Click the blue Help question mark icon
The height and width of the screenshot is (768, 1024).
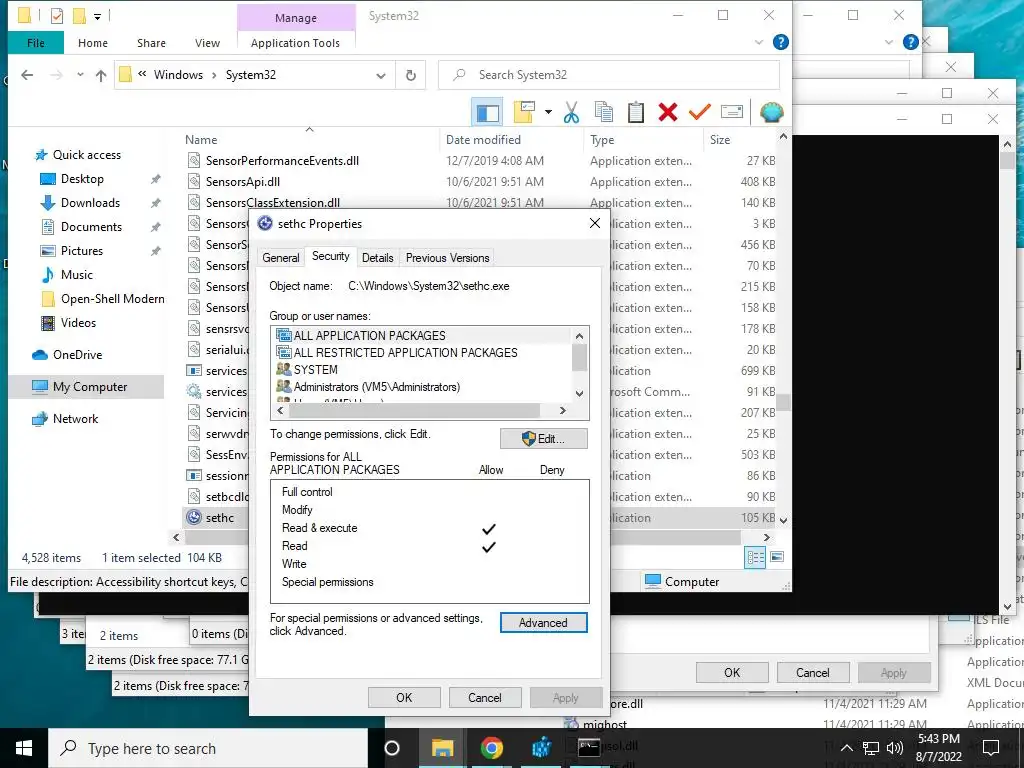780,42
